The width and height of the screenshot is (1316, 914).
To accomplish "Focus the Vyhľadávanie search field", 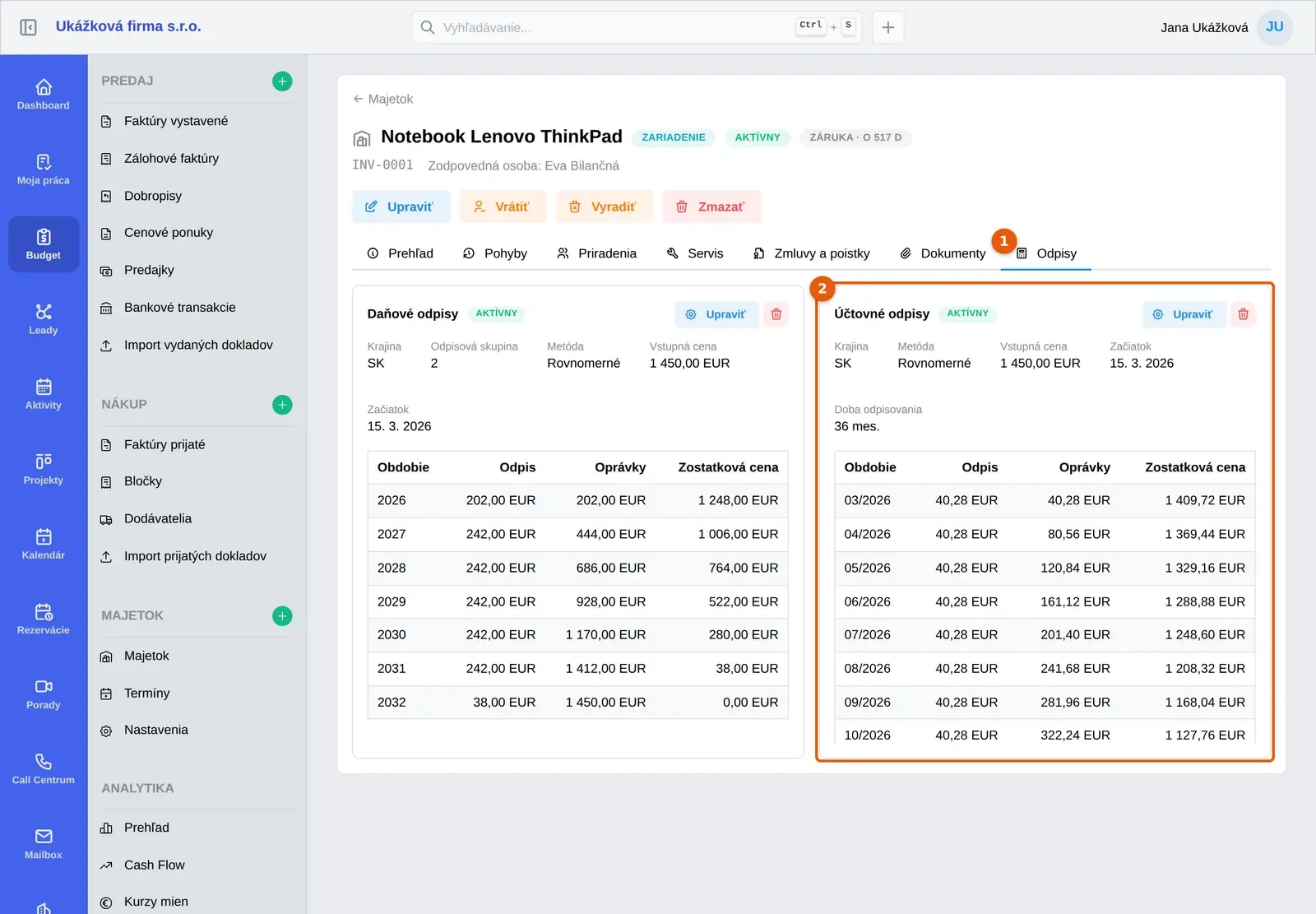I will coord(637,27).
